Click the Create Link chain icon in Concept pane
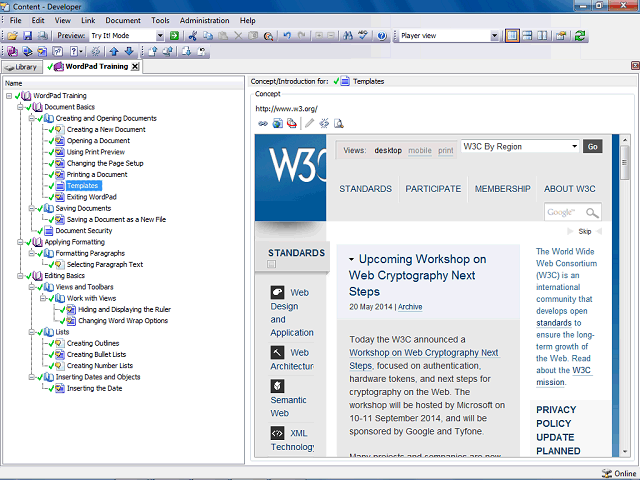 (x=263, y=123)
